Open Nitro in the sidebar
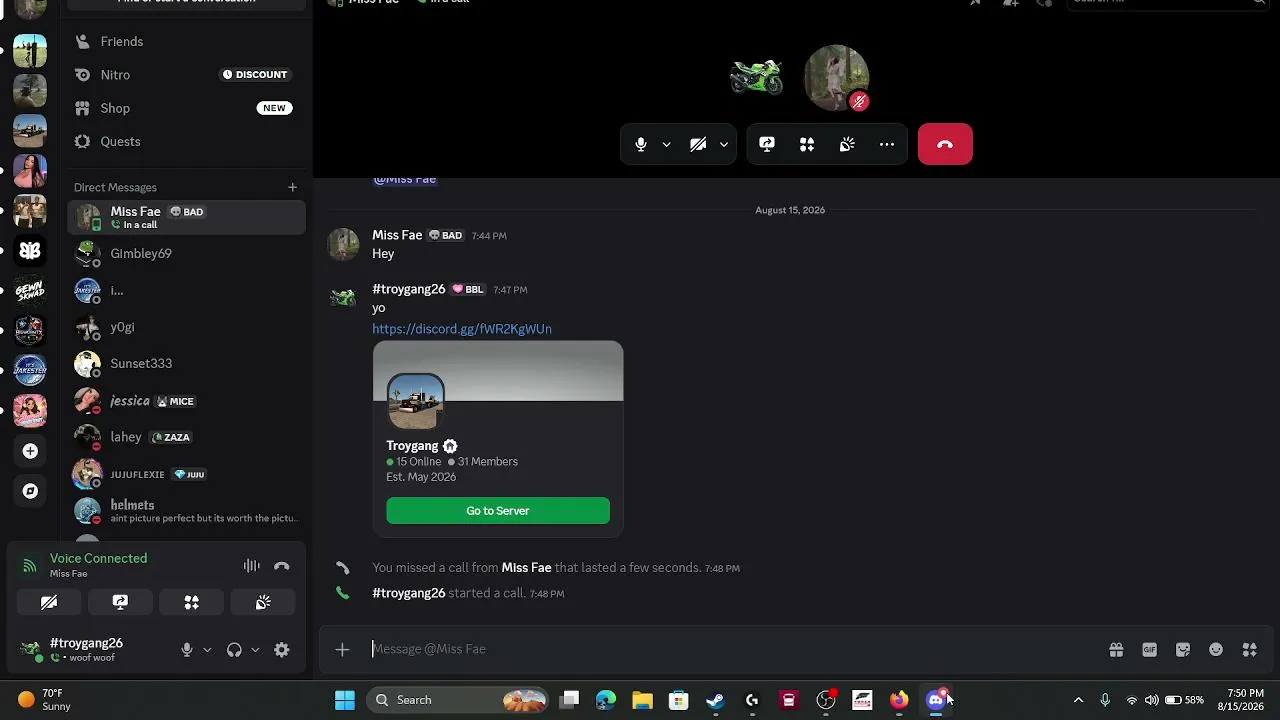This screenshot has width=1280, height=720. pos(186,75)
